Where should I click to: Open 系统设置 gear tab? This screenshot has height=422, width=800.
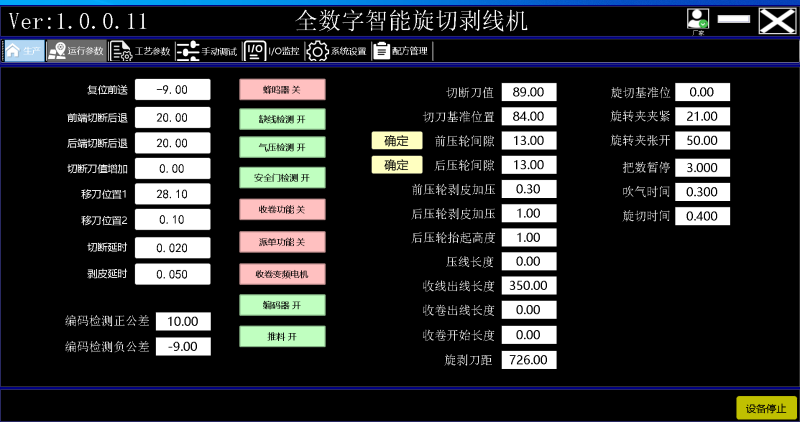(x=337, y=51)
